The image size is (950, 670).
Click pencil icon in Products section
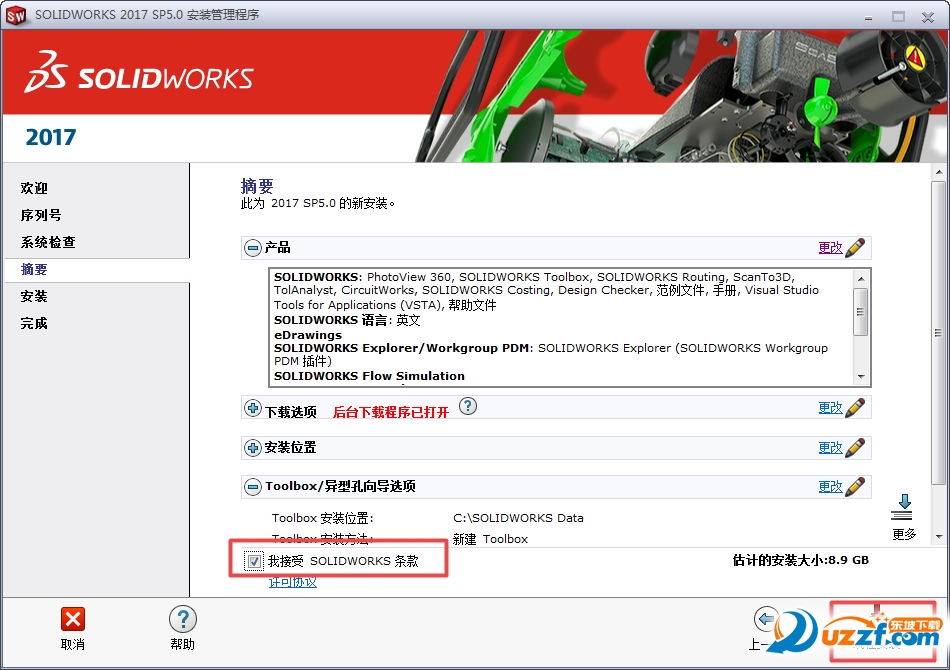click(x=855, y=247)
